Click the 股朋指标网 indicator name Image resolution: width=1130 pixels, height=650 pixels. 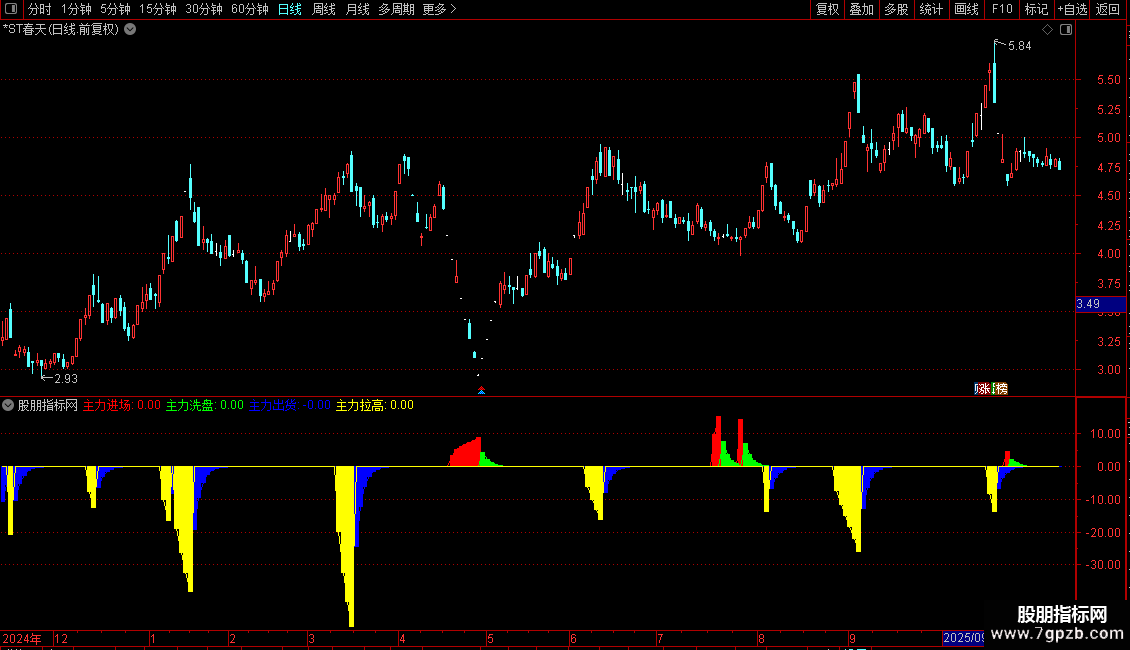[48, 406]
